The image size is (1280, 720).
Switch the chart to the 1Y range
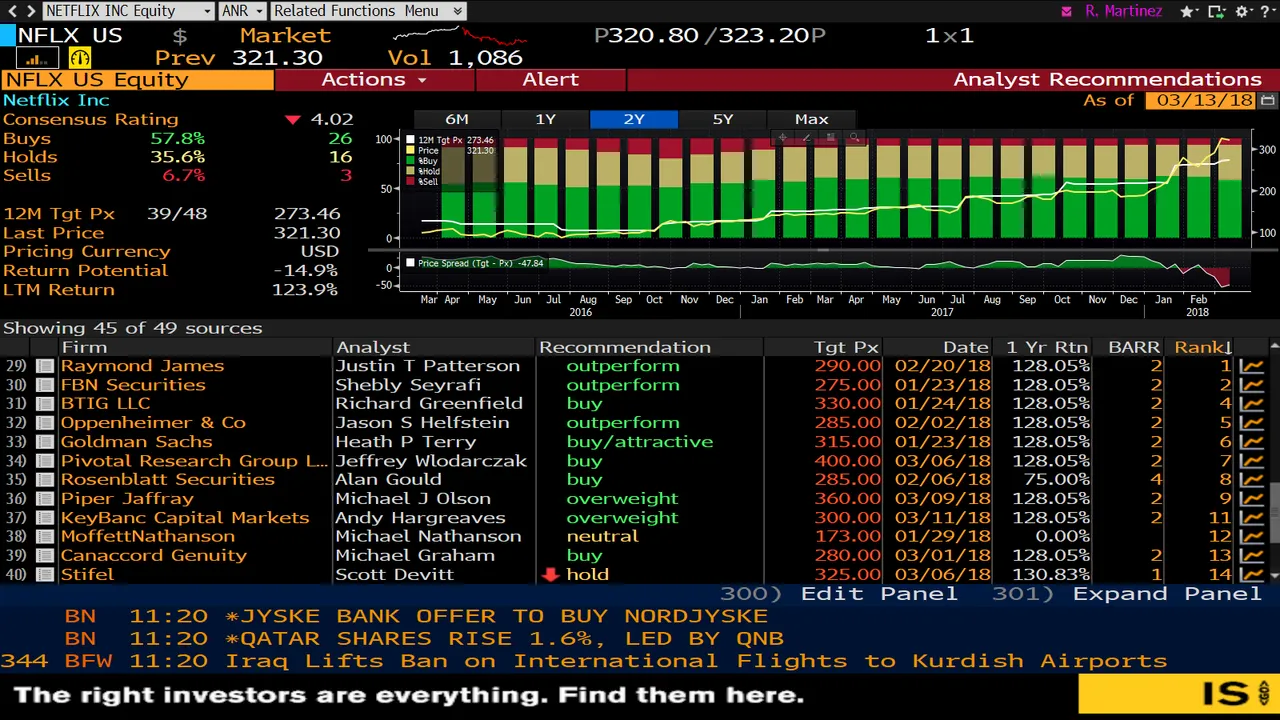coord(545,119)
